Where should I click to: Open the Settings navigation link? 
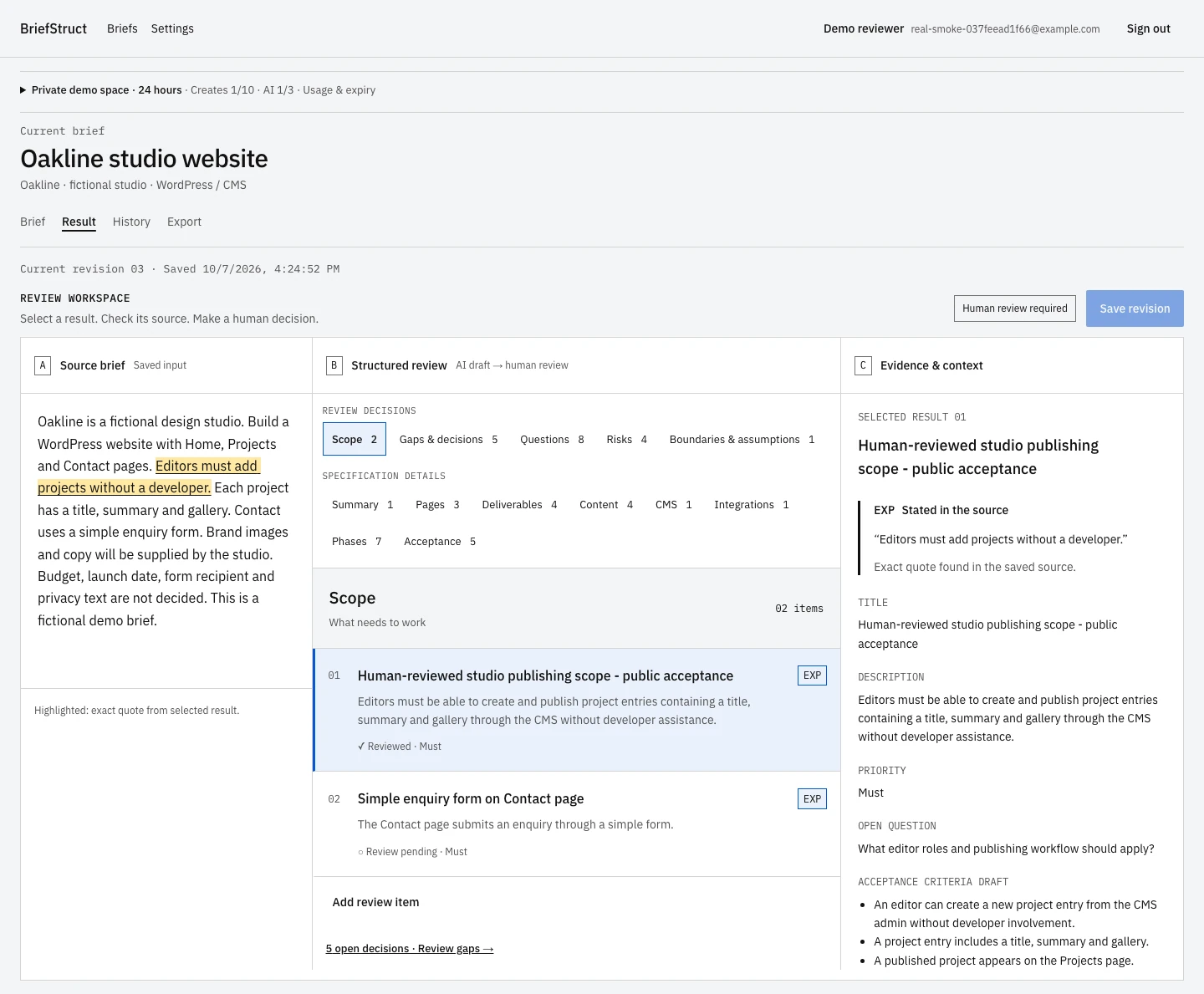172,28
